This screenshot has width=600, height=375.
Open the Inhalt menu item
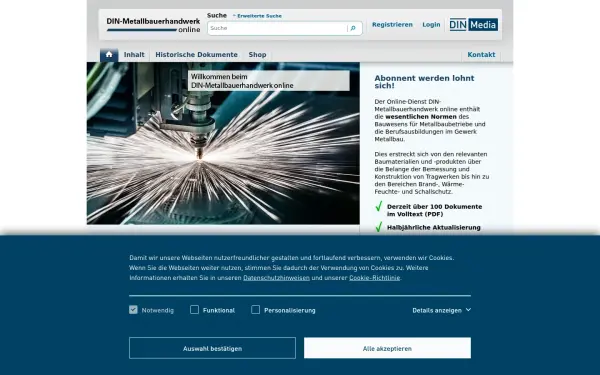pos(134,55)
